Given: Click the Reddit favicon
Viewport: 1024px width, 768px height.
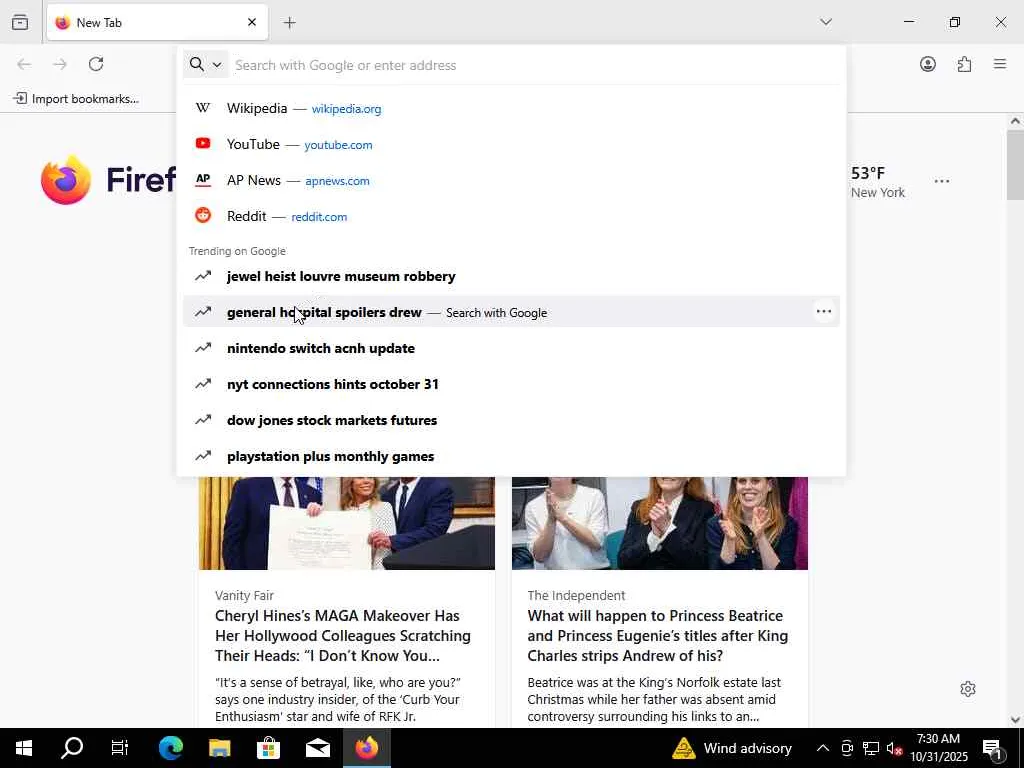Looking at the screenshot, I should 203,215.
